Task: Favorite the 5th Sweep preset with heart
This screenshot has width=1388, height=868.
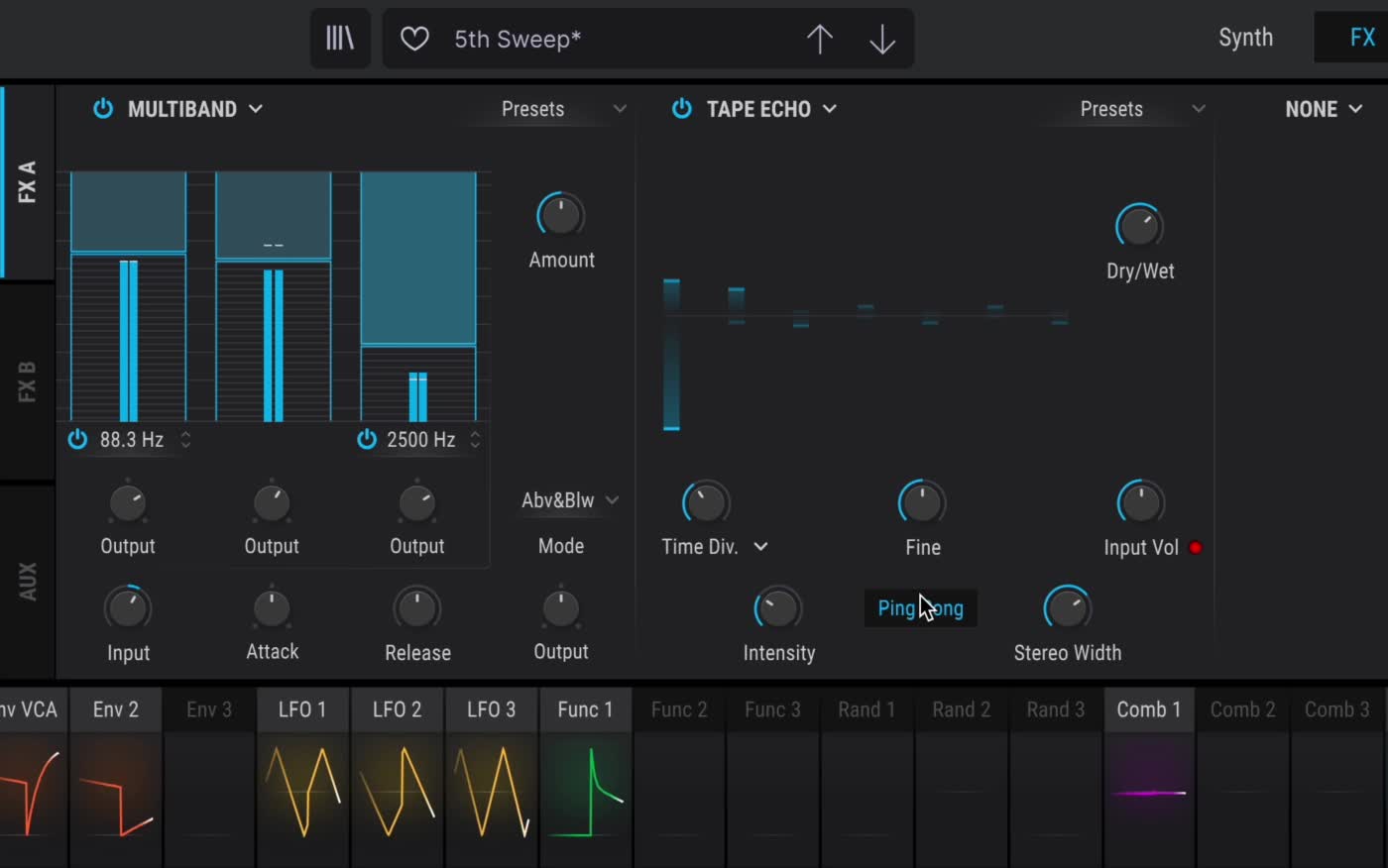Action: tap(414, 39)
